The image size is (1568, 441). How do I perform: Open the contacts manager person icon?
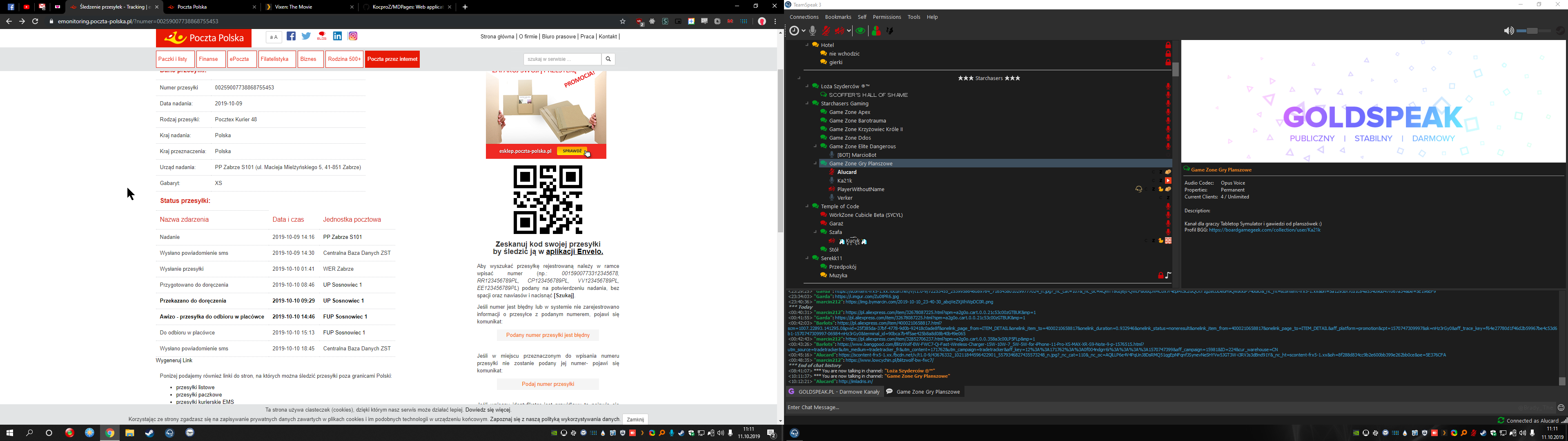[877, 31]
